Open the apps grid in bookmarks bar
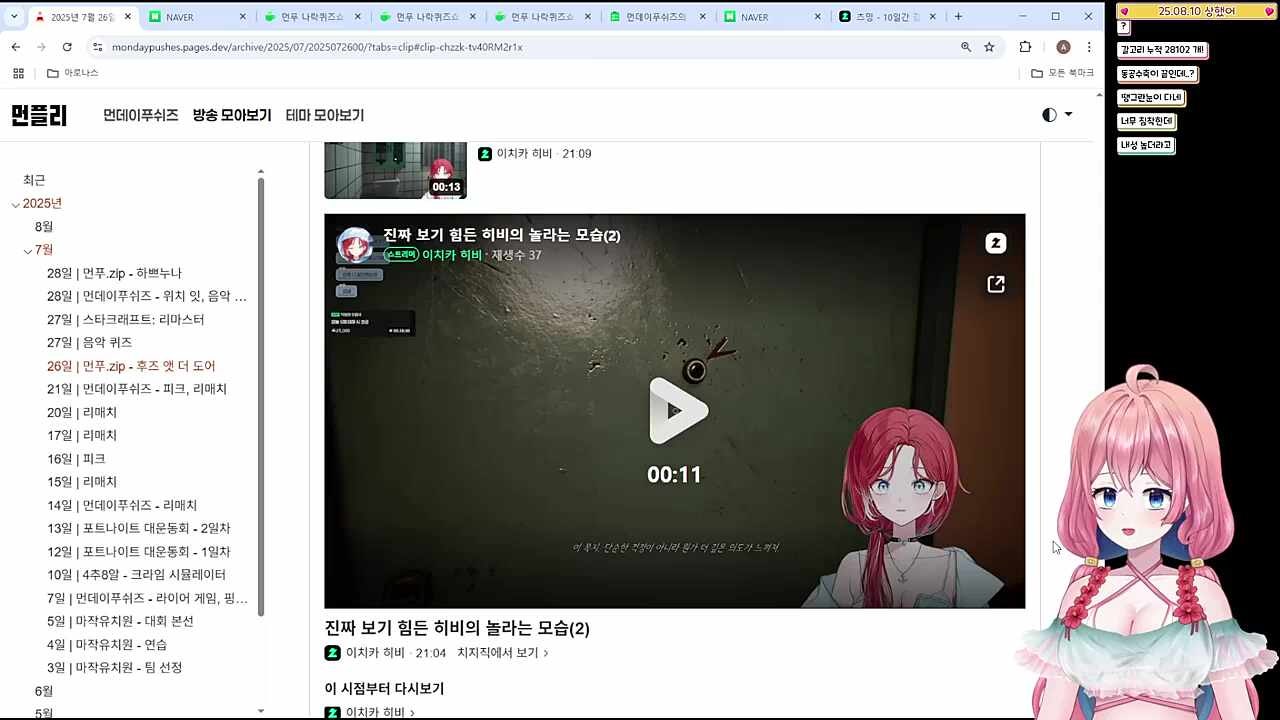Image resolution: width=1280 pixels, height=720 pixels. [18, 73]
